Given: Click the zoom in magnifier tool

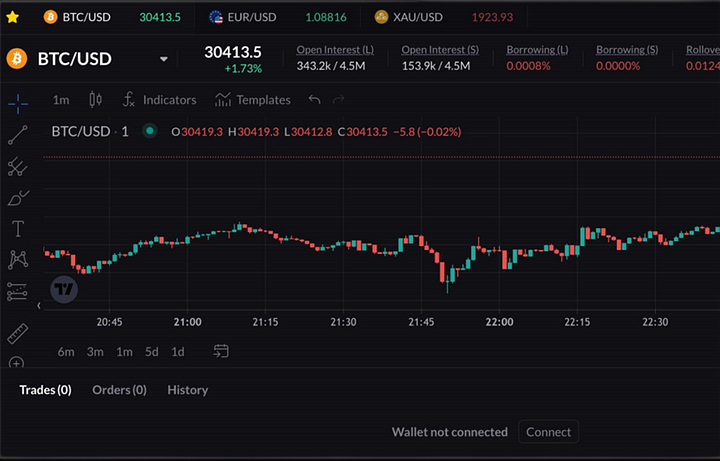Looking at the screenshot, I should 17,362.
